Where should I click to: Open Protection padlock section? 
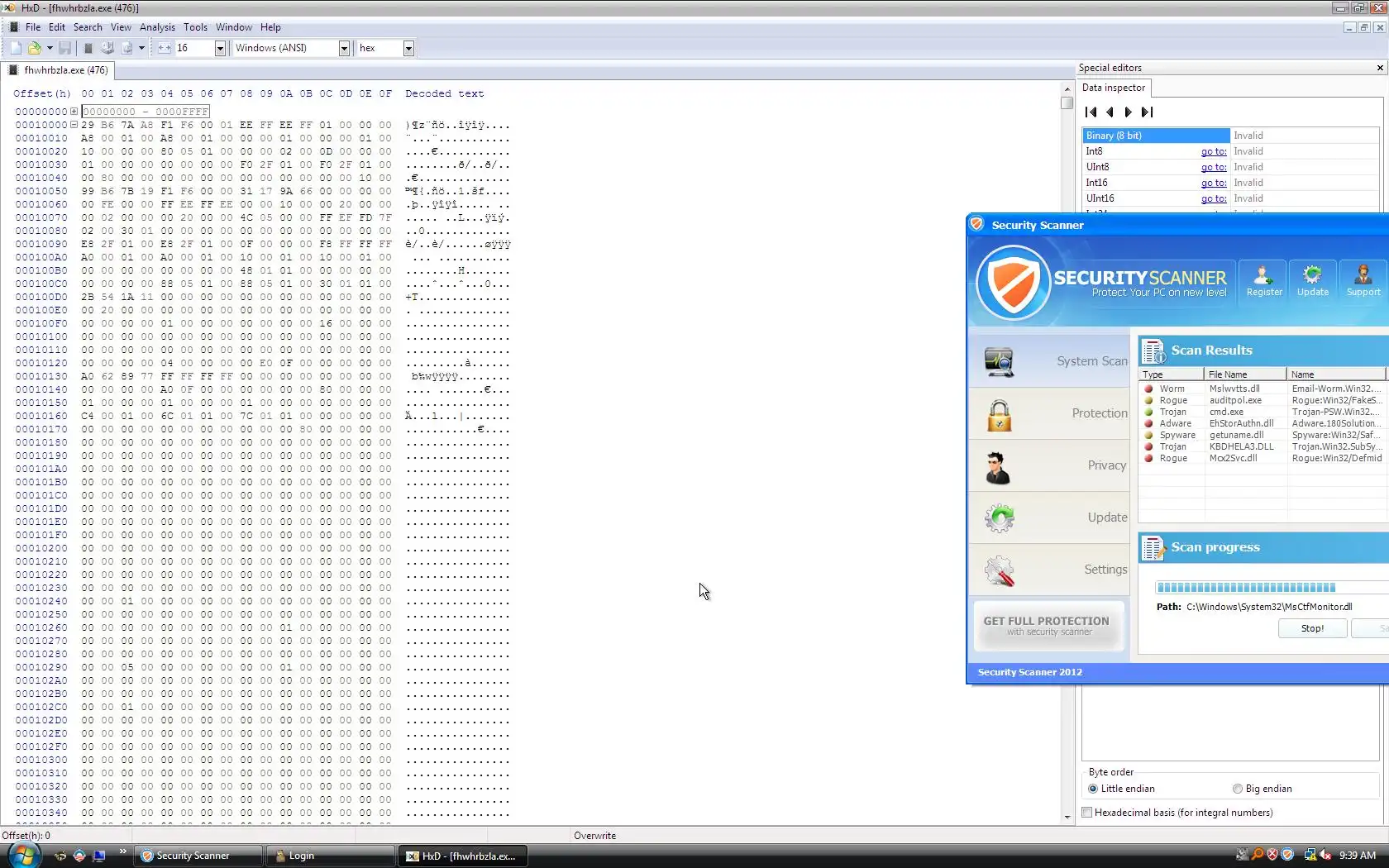(x=1049, y=413)
